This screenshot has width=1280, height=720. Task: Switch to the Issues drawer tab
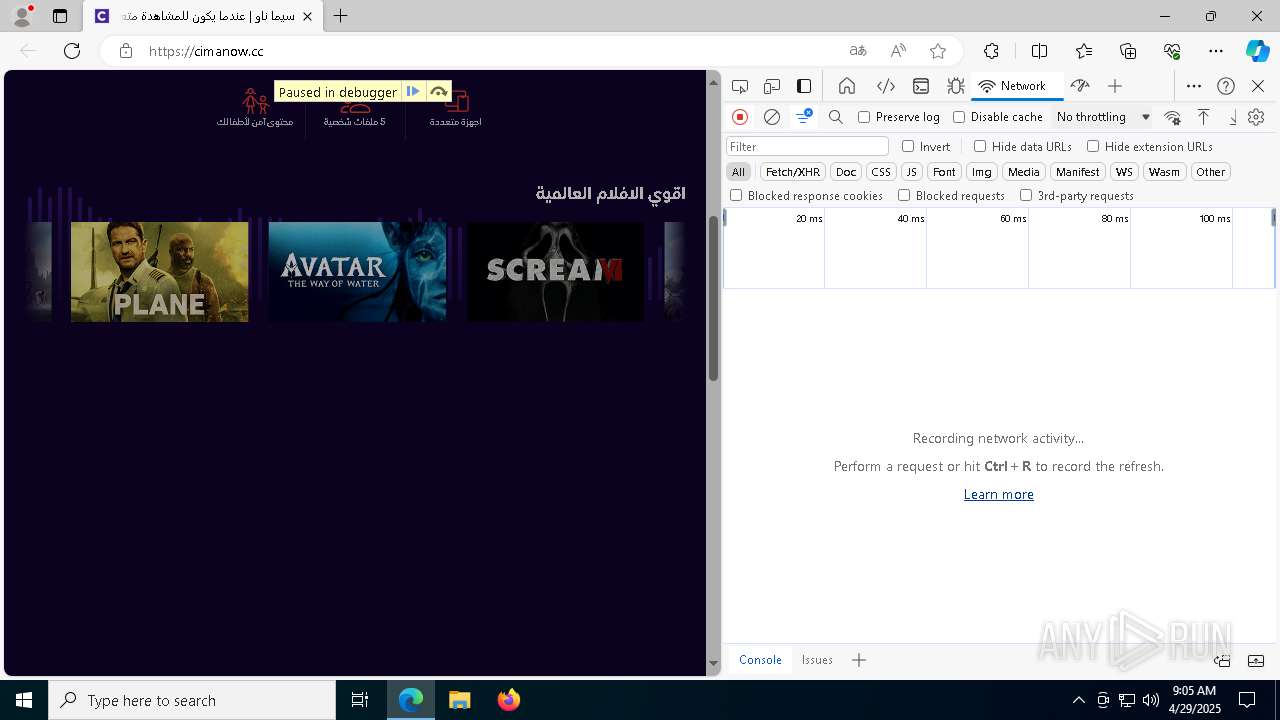[x=817, y=660]
